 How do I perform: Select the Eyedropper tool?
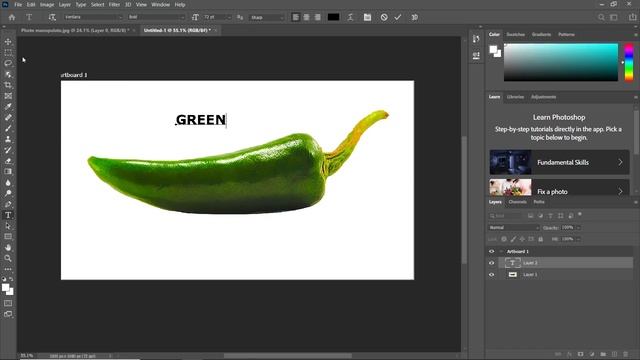[x=8, y=107]
